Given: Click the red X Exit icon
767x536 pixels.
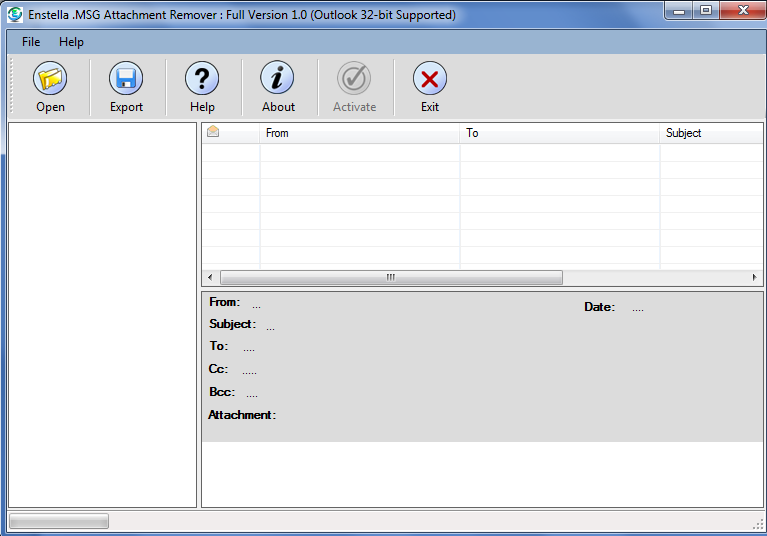Looking at the screenshot, I should [x=430, y=79].
